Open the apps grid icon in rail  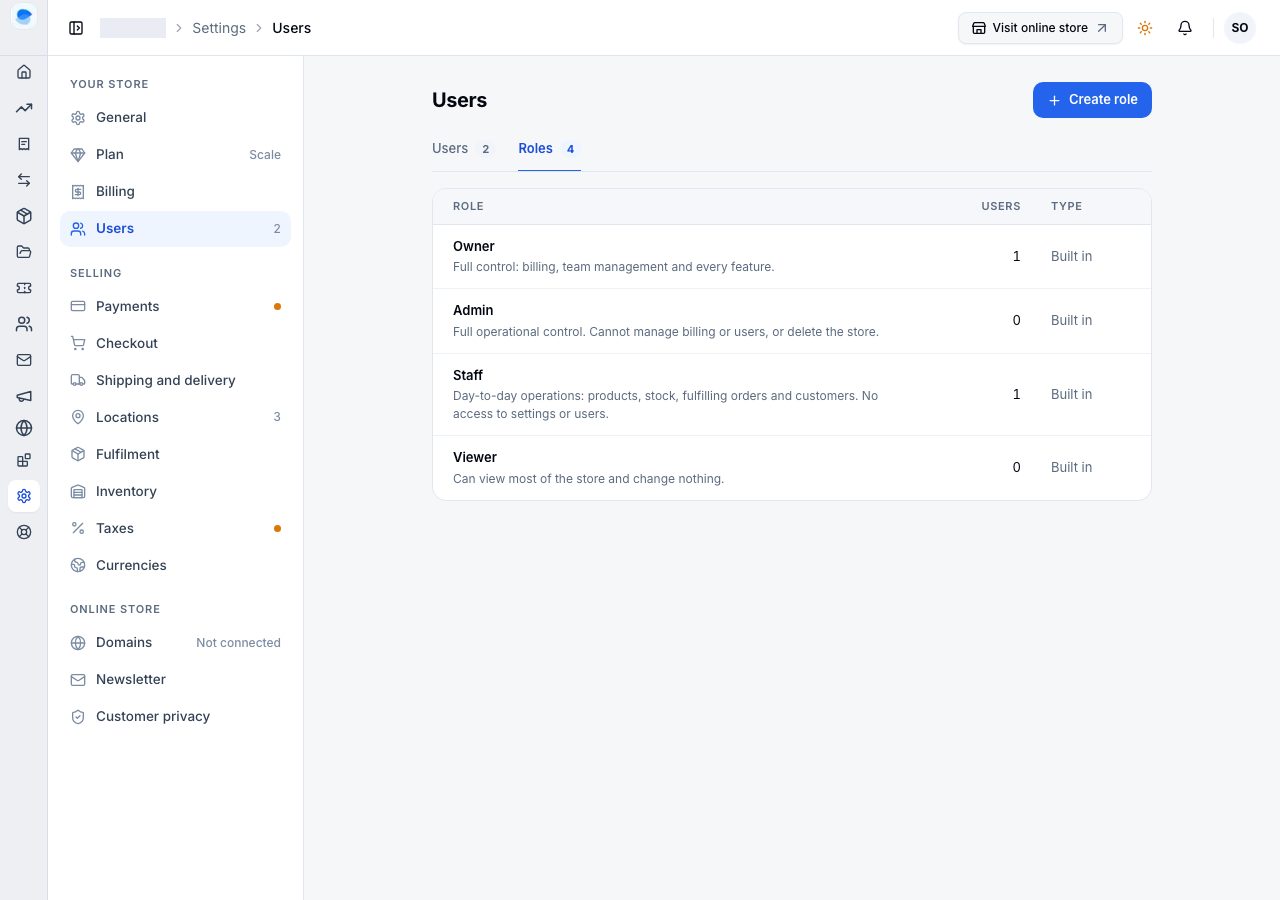point(24,460)
